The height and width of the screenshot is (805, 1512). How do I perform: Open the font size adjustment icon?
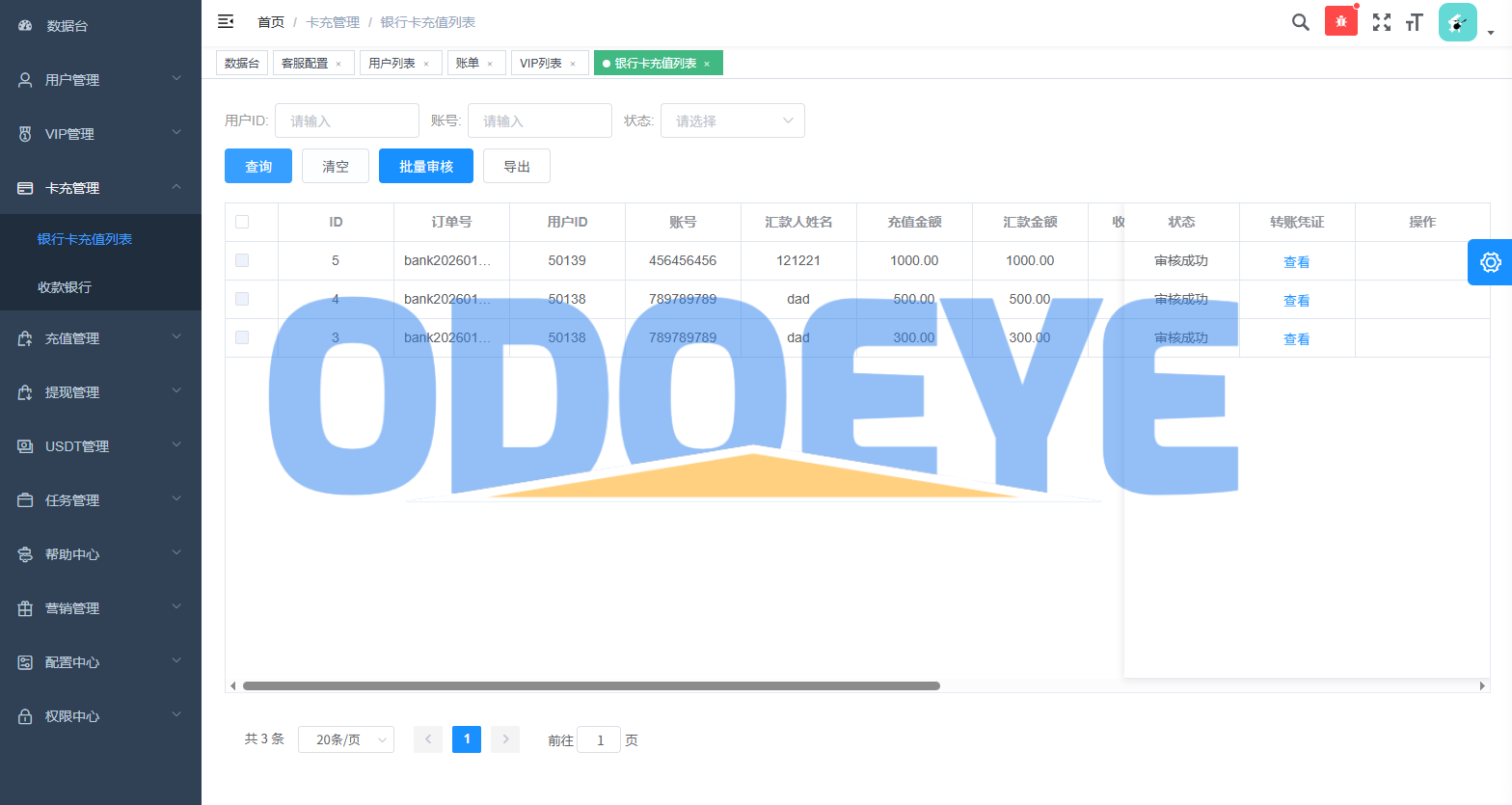click(1414, 22)
